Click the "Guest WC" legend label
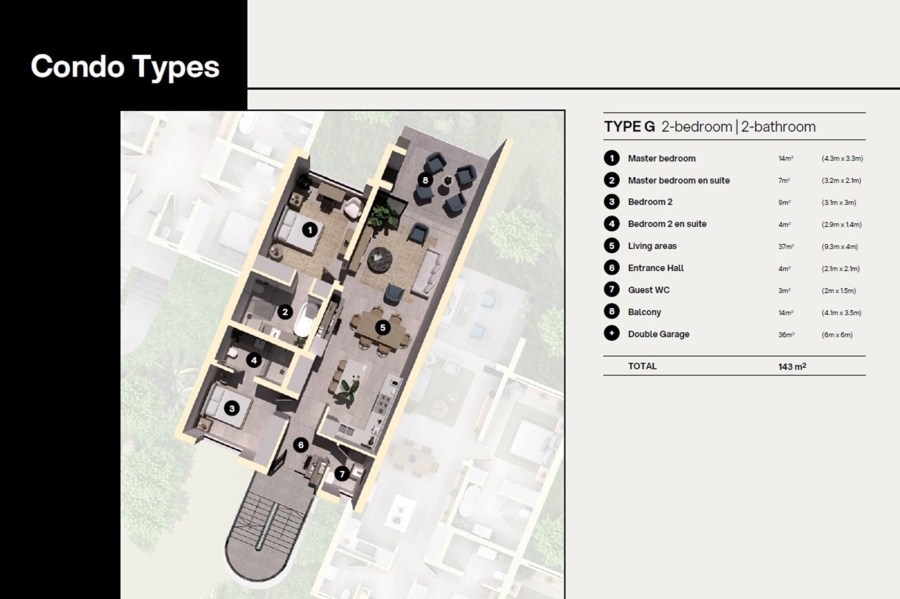 click(649, 290)
